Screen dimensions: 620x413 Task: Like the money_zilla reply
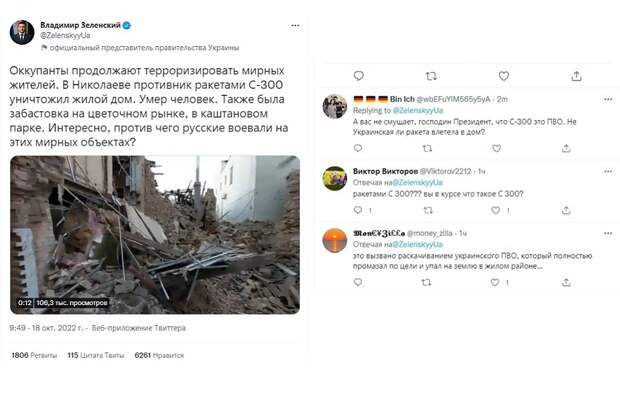tap(495, 282)
